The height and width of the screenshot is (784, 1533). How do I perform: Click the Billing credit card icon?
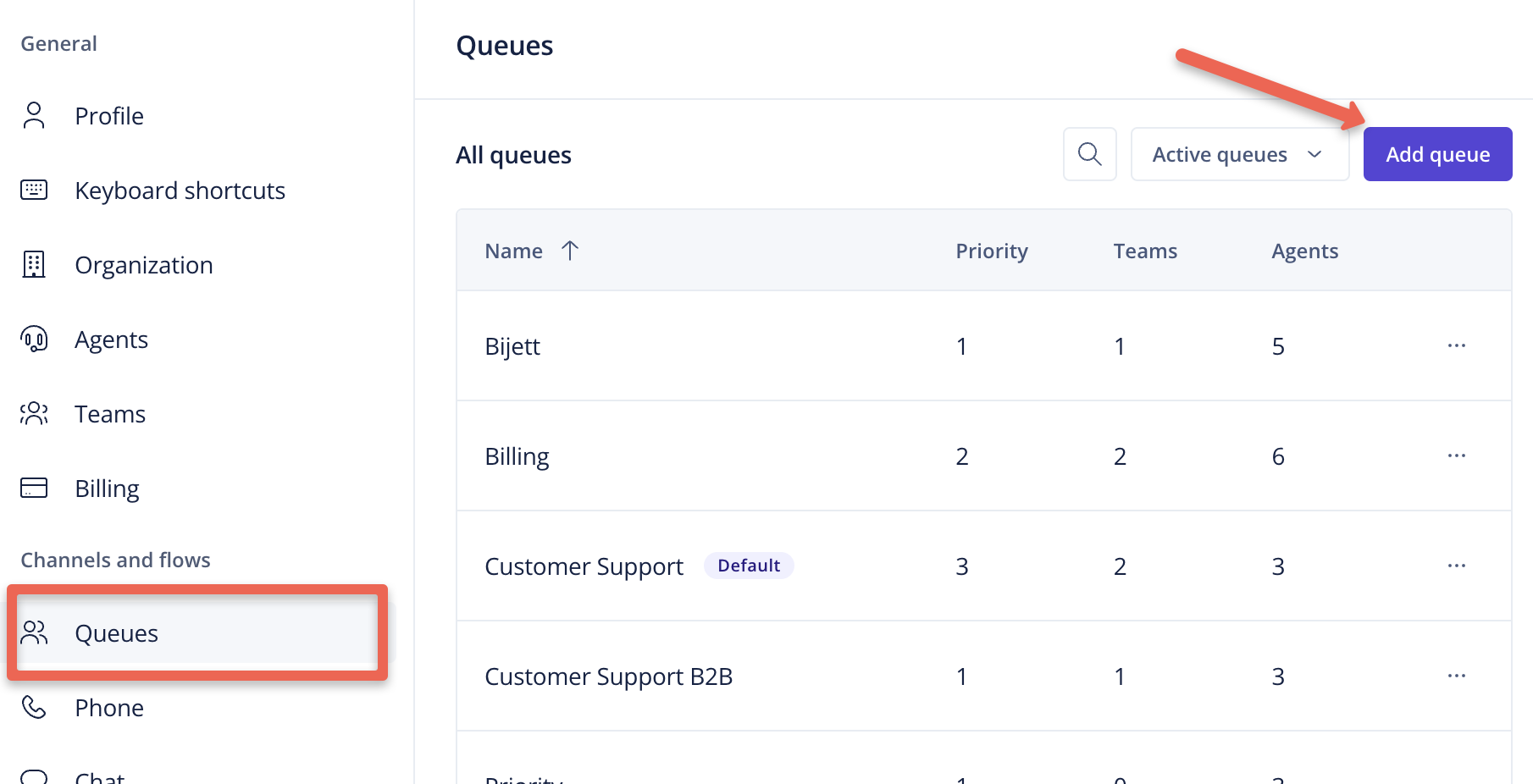tap(34, 488)
